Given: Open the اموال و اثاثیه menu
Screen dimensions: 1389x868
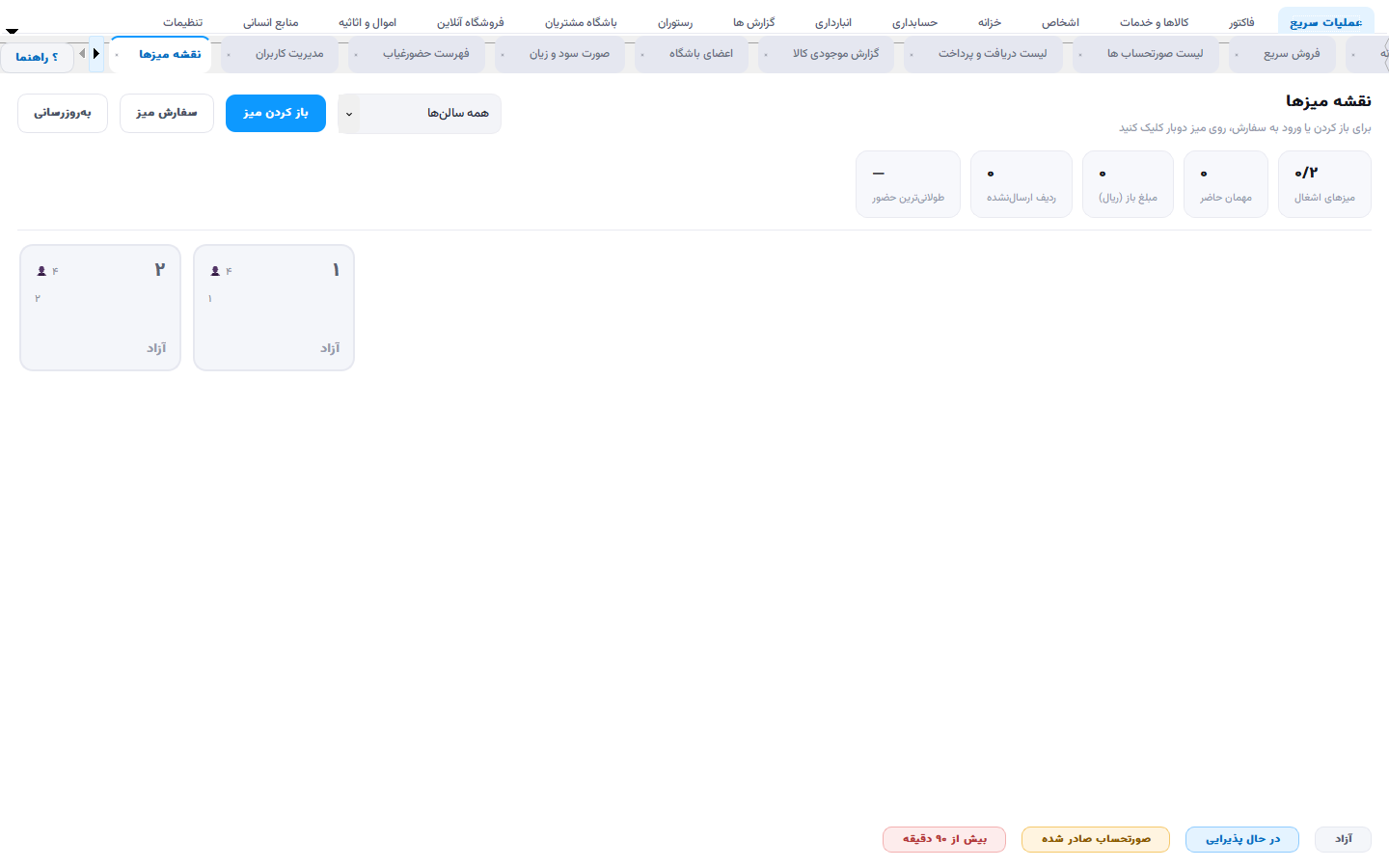Looking at the screenshot, I should click(368, 22).
